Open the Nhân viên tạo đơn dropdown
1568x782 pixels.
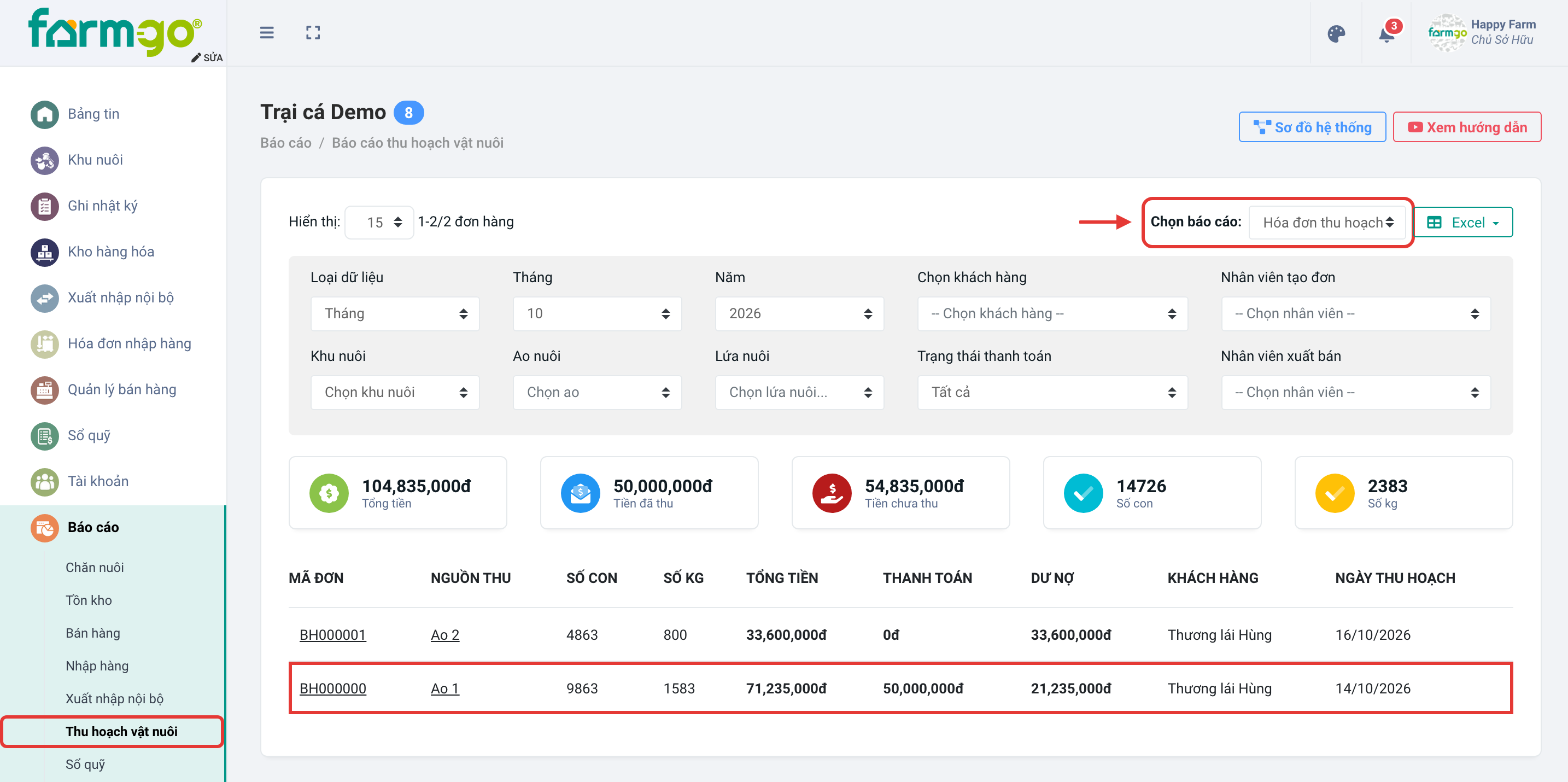pyautogui.click(x=1355, y=314)
